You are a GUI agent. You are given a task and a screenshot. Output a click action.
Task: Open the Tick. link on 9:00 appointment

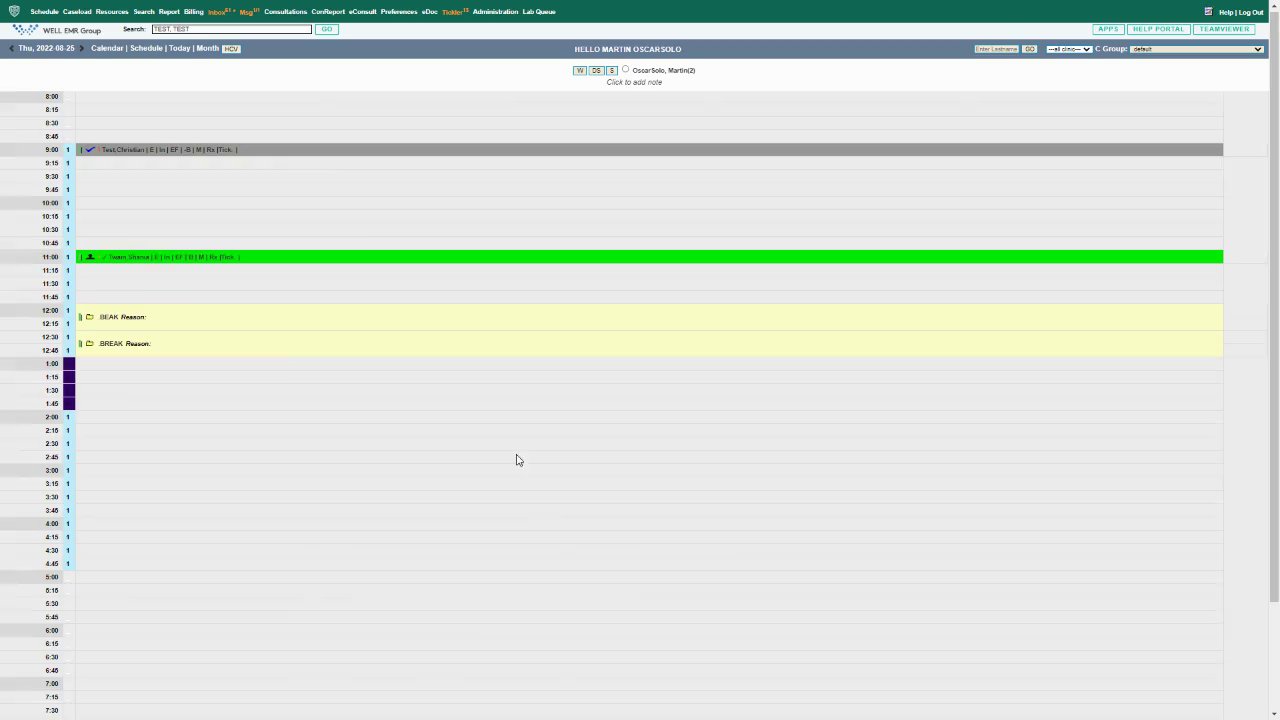click(225, 150)
